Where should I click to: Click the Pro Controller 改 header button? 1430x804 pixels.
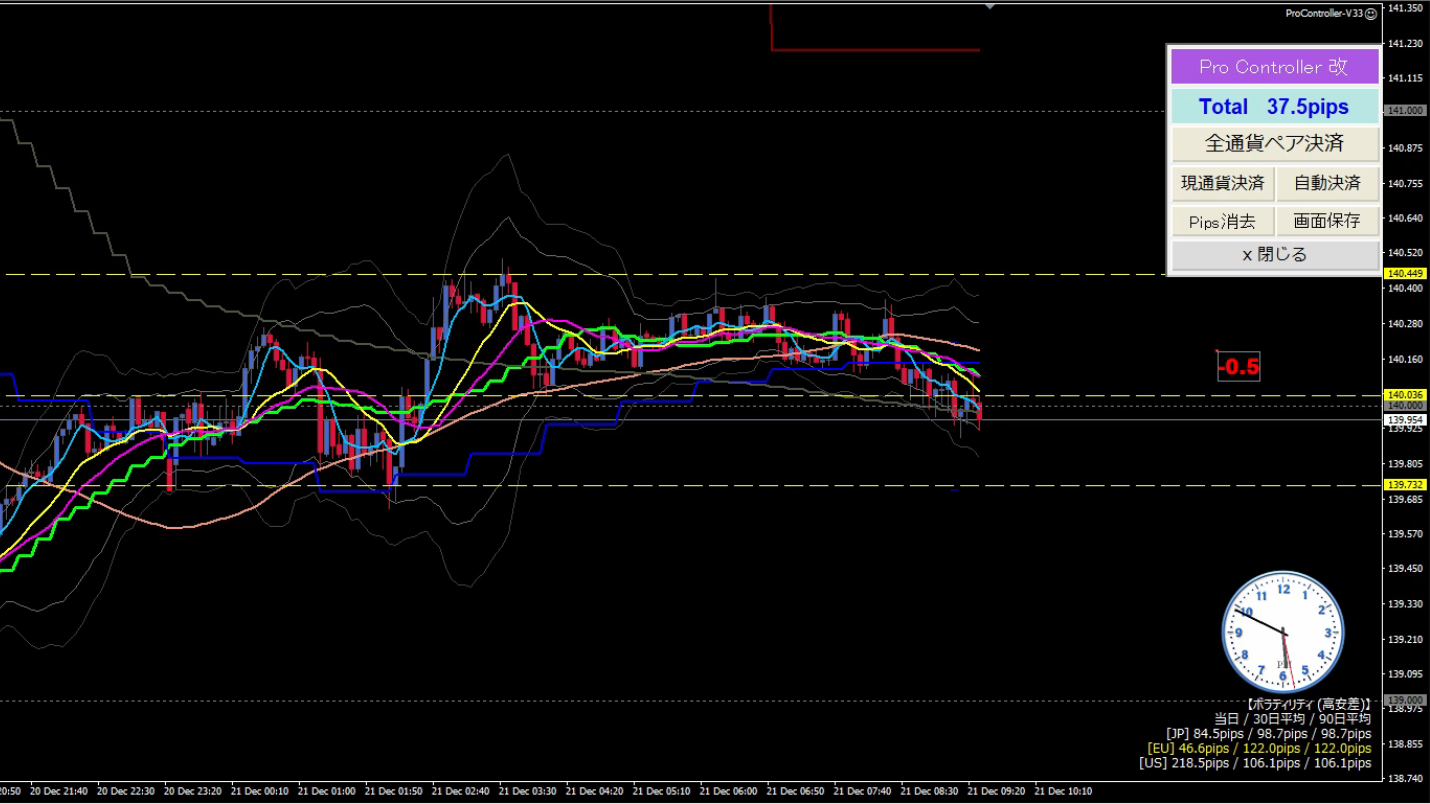coord(1275,67)
